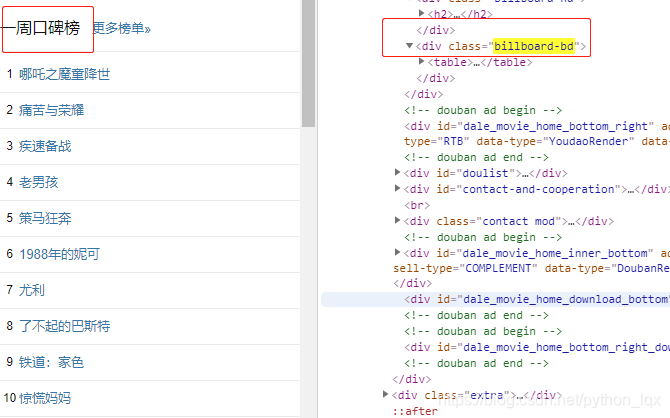Click the page's vertical scrollbar thumb
This screenshot has height=418, width=670.
pyautogui.click(x=308, y=63)
